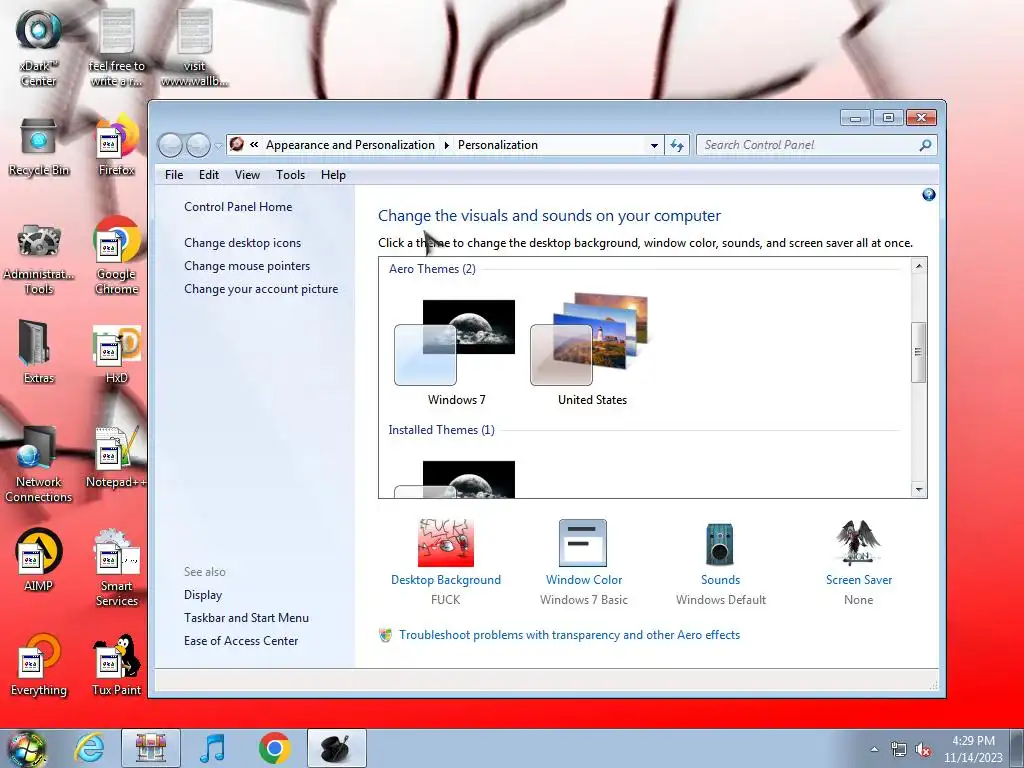Open the Edit menu

pyautogui.click(x=209, y=175)
